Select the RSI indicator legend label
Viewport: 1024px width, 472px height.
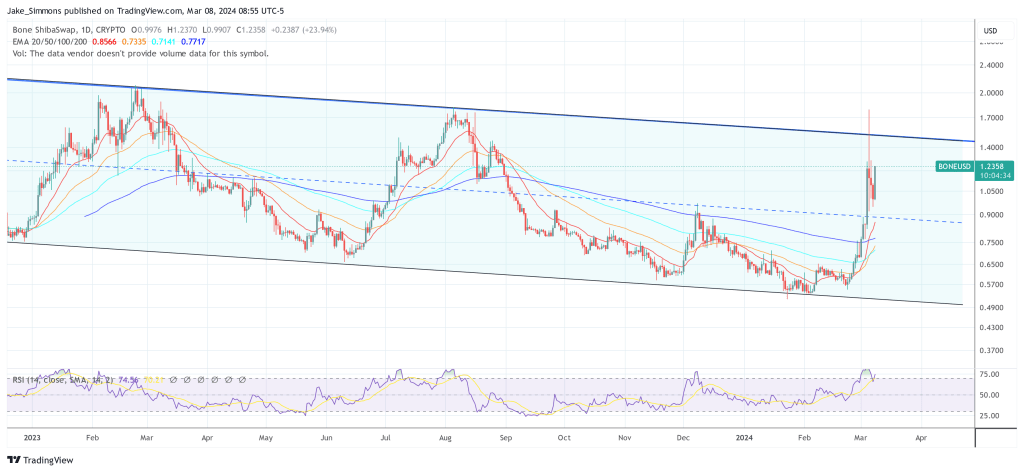tap(60, 381)
